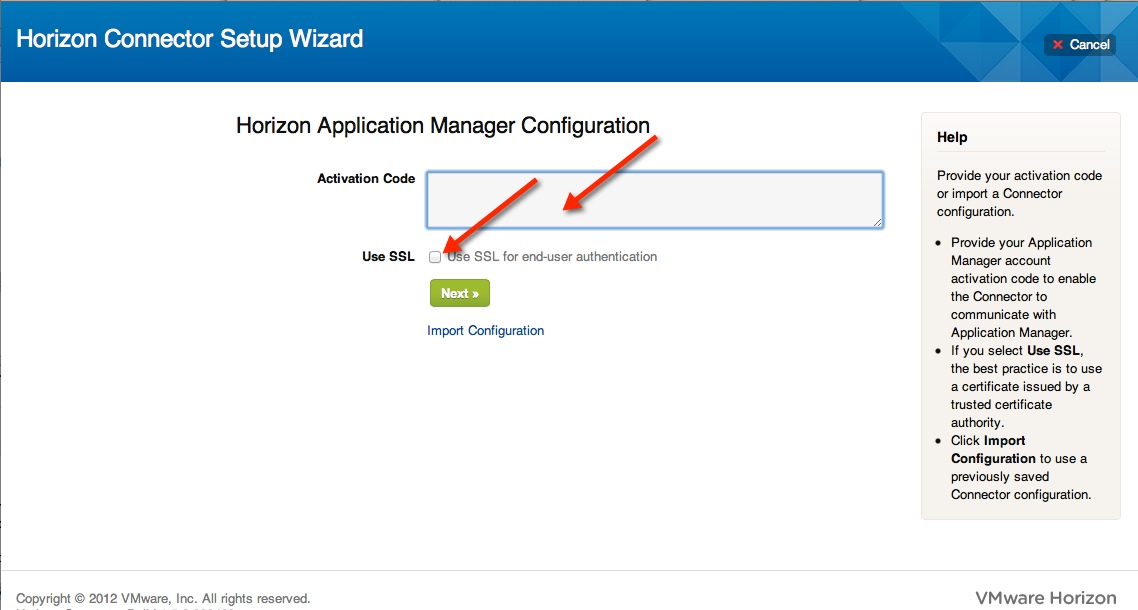Click the help bullet about trusted certificate authority
Viewport: 1138px width, 610px height.
pos(1026,386)
